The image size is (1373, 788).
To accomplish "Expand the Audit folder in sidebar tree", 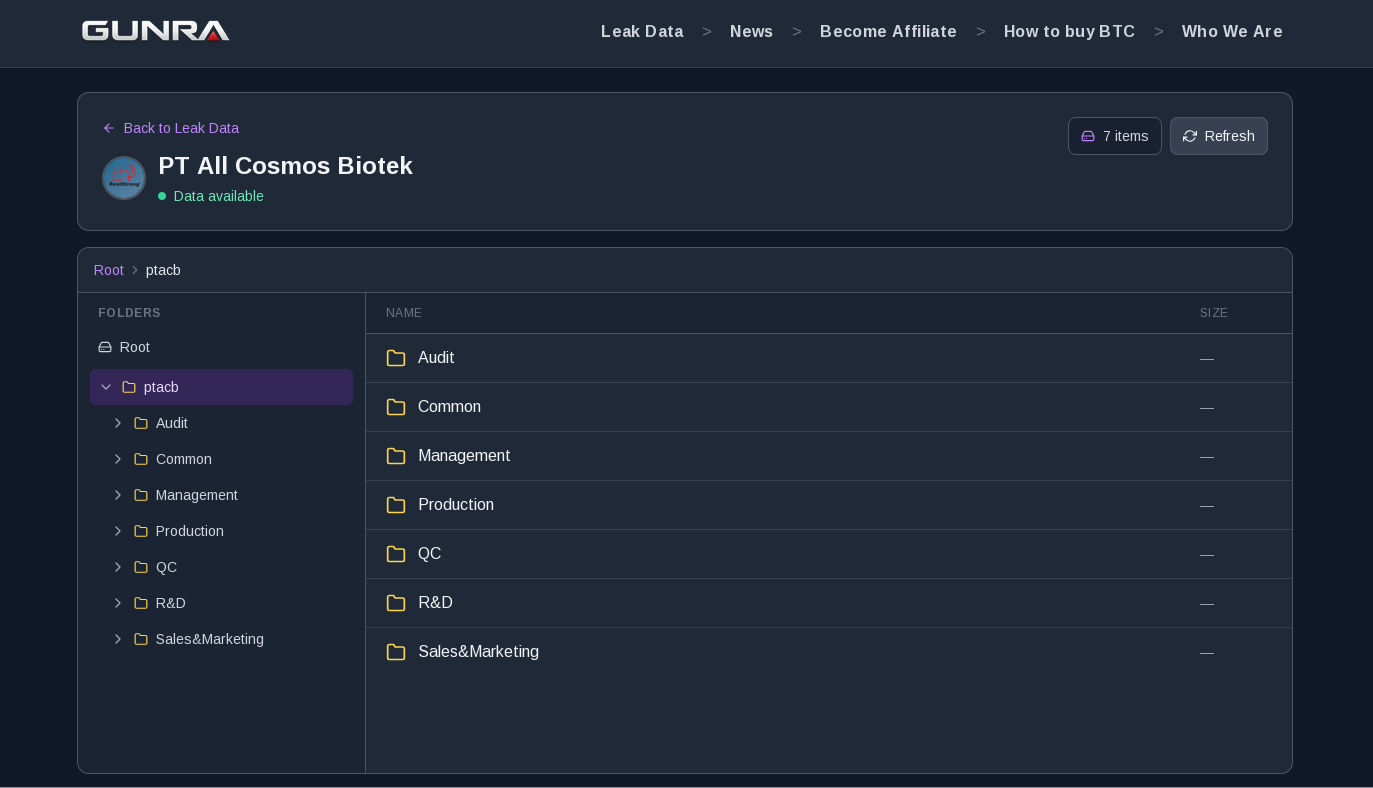I will tap(118, 423).
